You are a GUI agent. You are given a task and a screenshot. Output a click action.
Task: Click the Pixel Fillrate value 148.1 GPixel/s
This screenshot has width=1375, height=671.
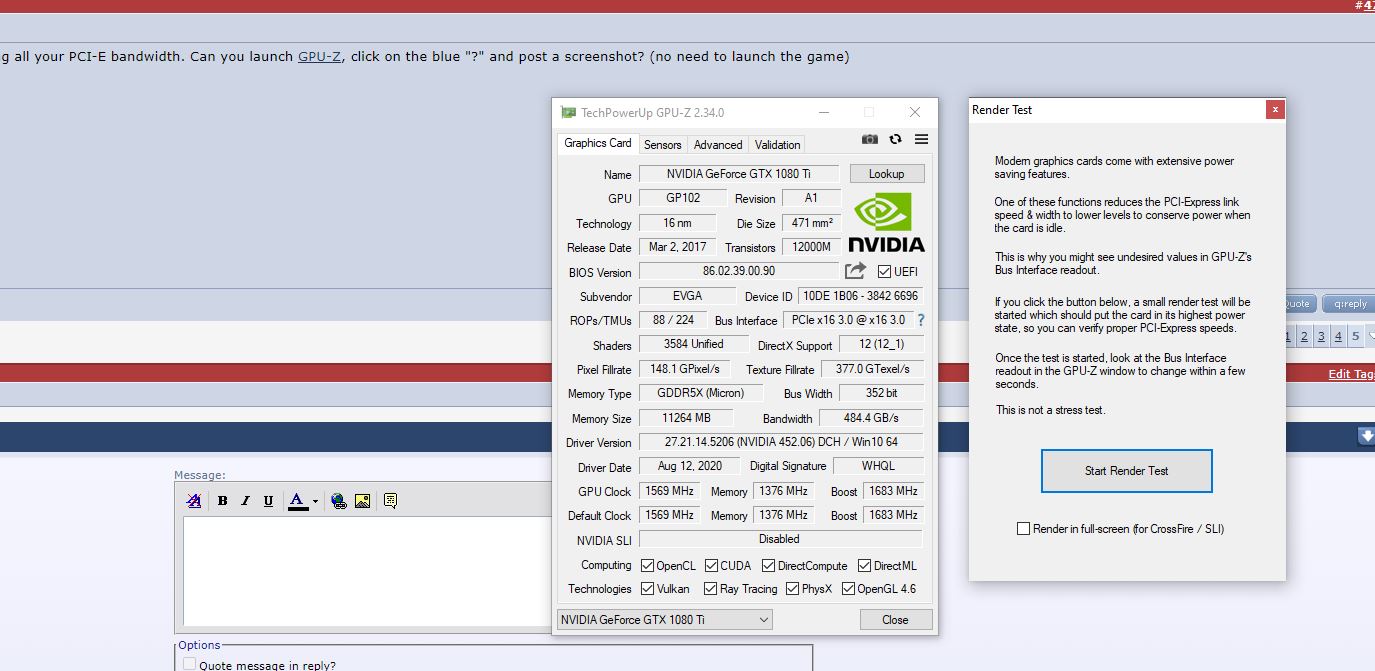tap(684, 369)
